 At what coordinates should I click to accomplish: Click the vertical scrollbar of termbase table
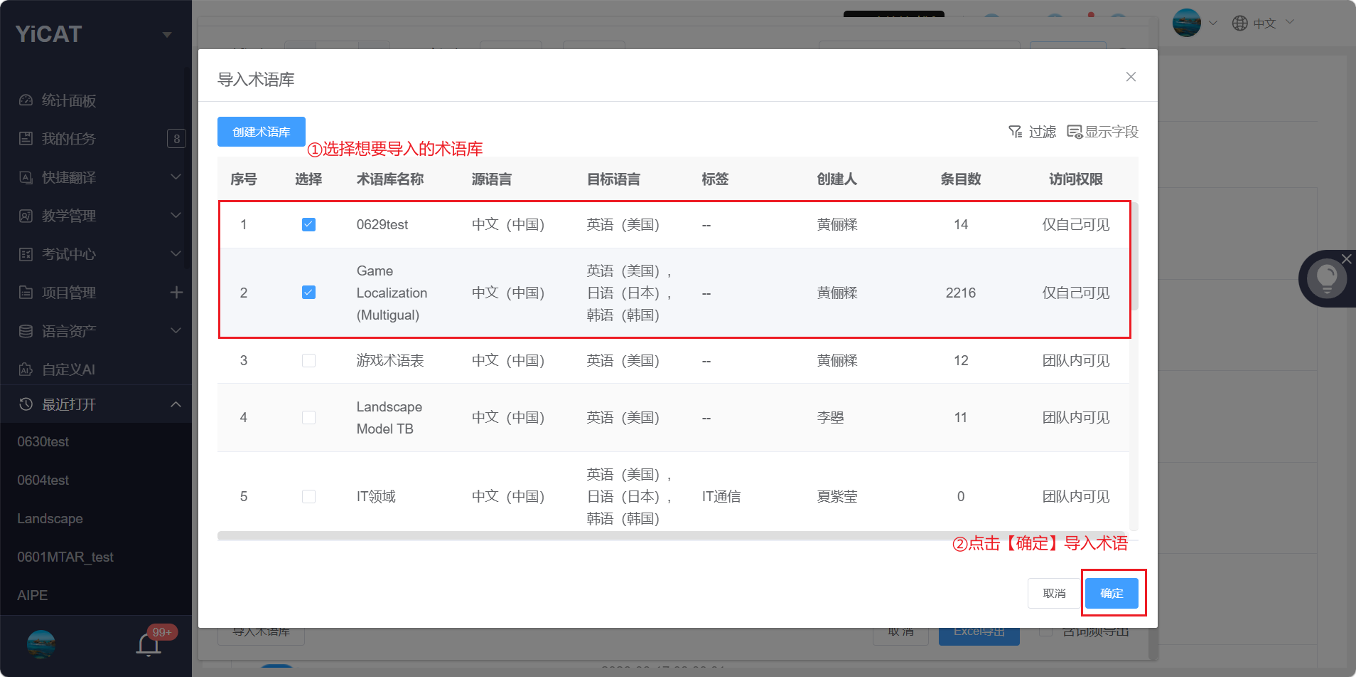click(x=1134, y=255)
